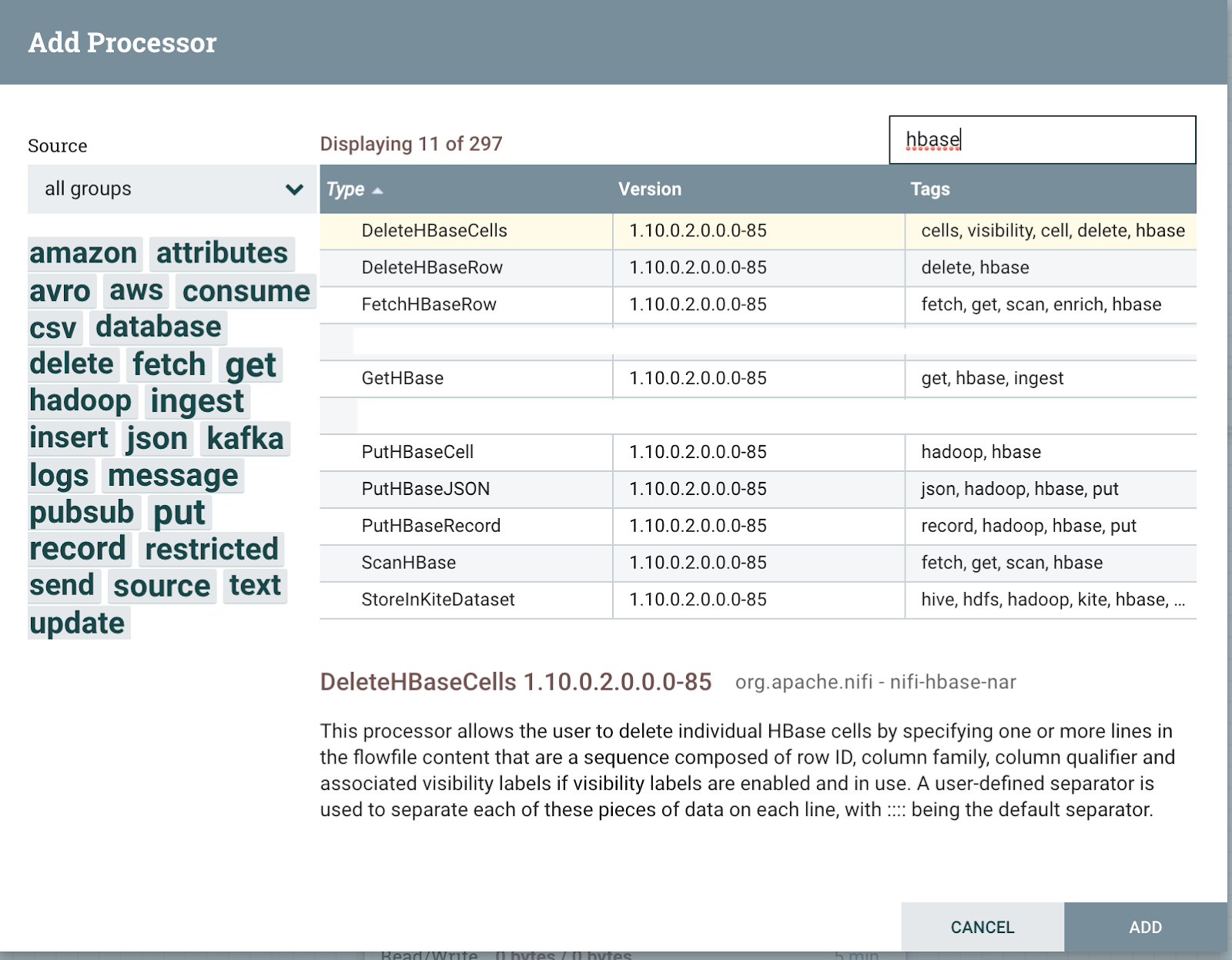The width and height of the screenshot is (1232, 960).
Task: Filter by the 'logs' tag in tag cloud
Action: [x=59, y=475]
